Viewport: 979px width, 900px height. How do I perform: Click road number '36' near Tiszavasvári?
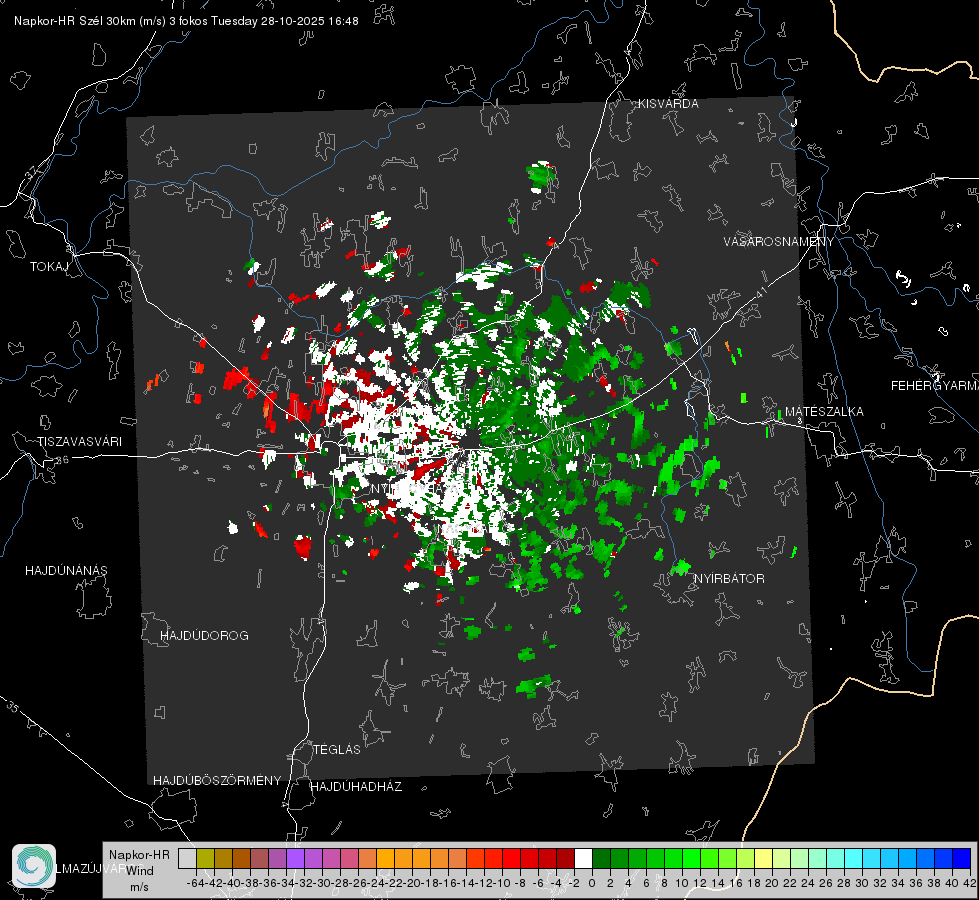tap(62, 460)
